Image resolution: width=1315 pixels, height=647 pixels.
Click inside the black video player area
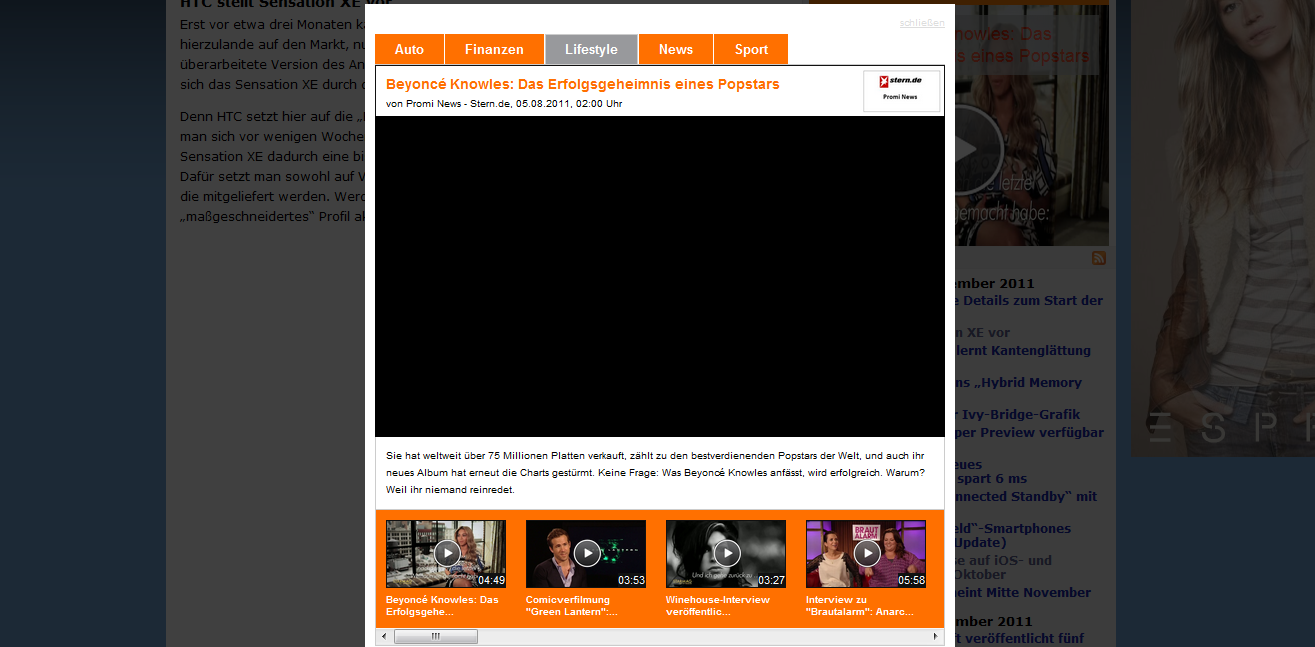coord(660,276)
